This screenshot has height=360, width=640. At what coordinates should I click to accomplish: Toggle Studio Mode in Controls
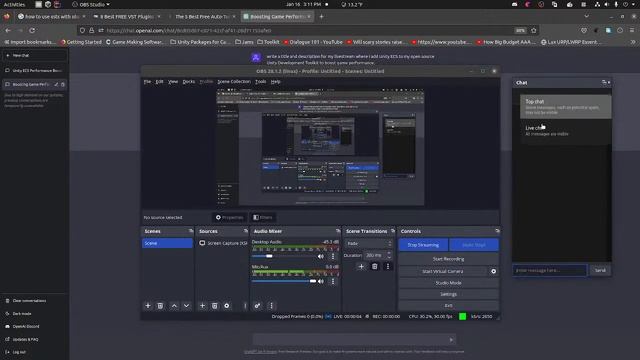pyautogui.click(x=448, y=282)
